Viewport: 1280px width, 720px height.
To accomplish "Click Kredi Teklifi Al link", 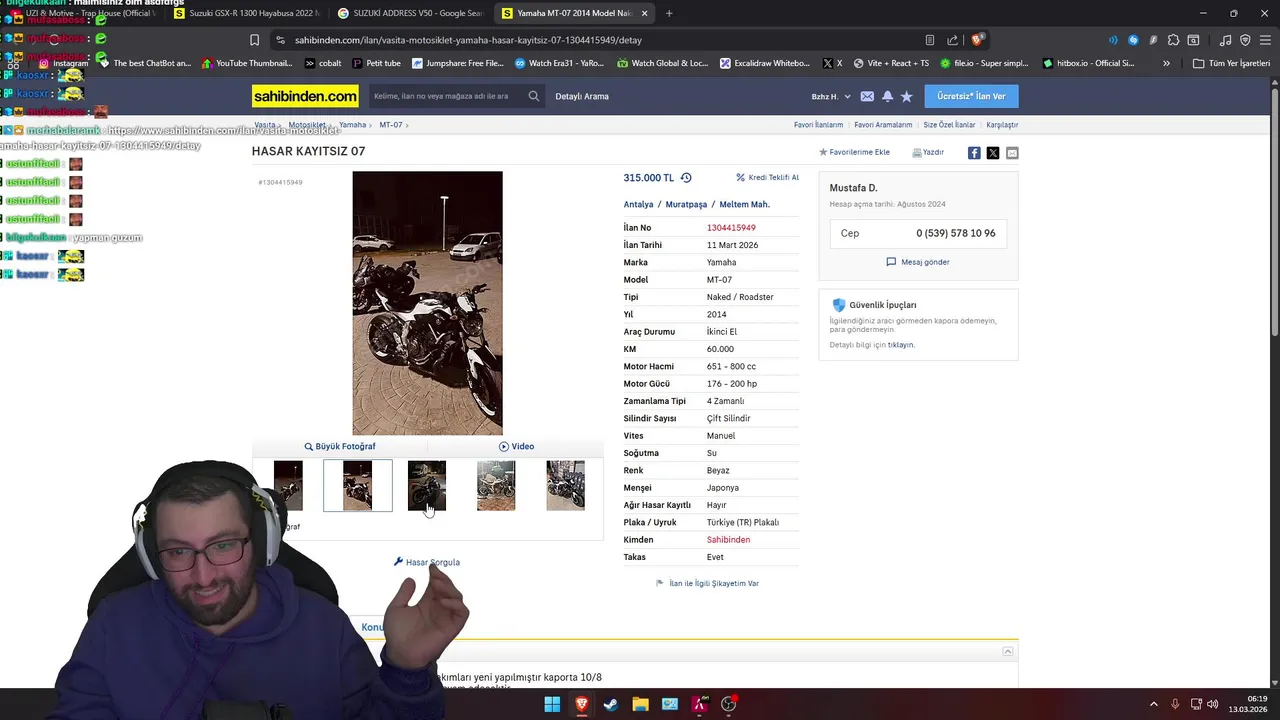I will tap(767, 177).
